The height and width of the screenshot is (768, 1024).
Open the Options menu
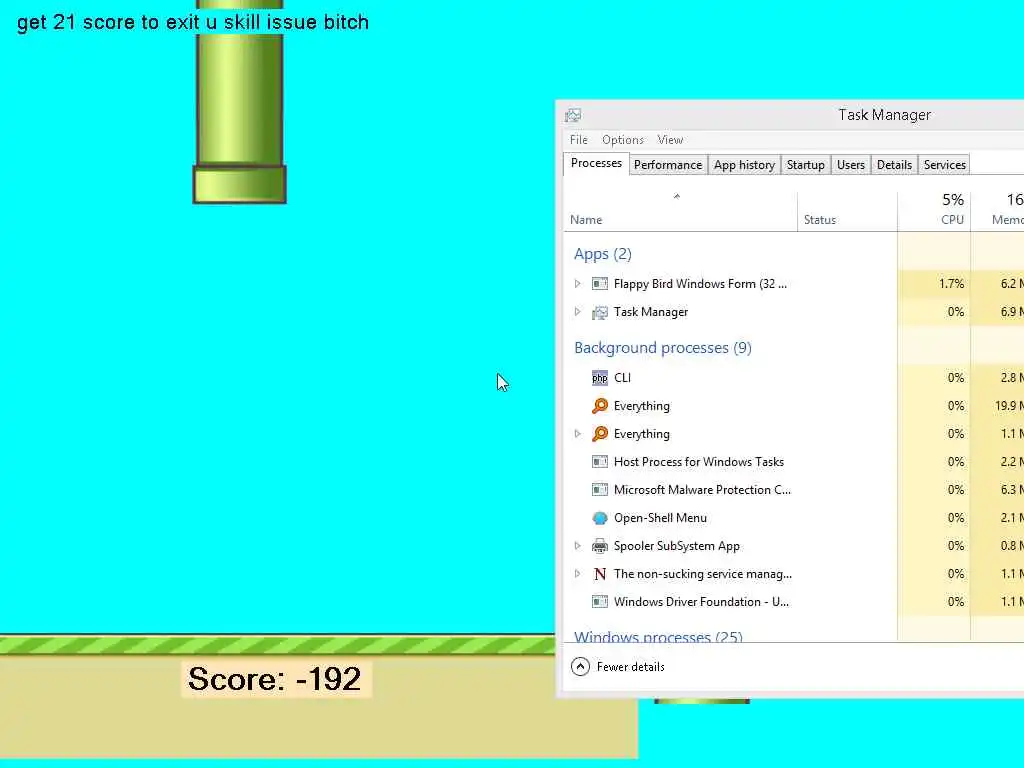[622, 140]
